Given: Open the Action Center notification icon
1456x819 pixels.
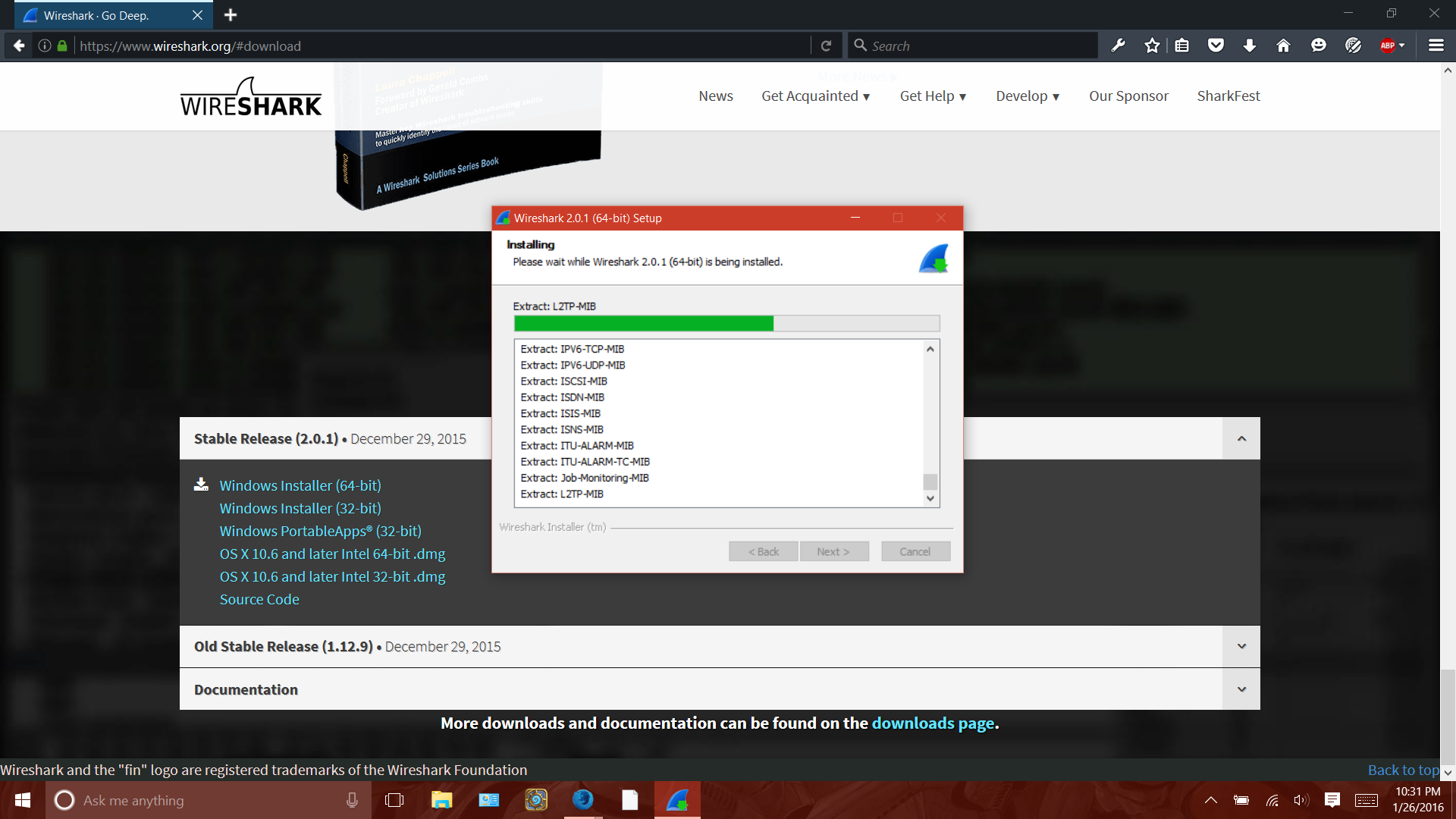Looking at the screenshot, I should coord(1332,800).
